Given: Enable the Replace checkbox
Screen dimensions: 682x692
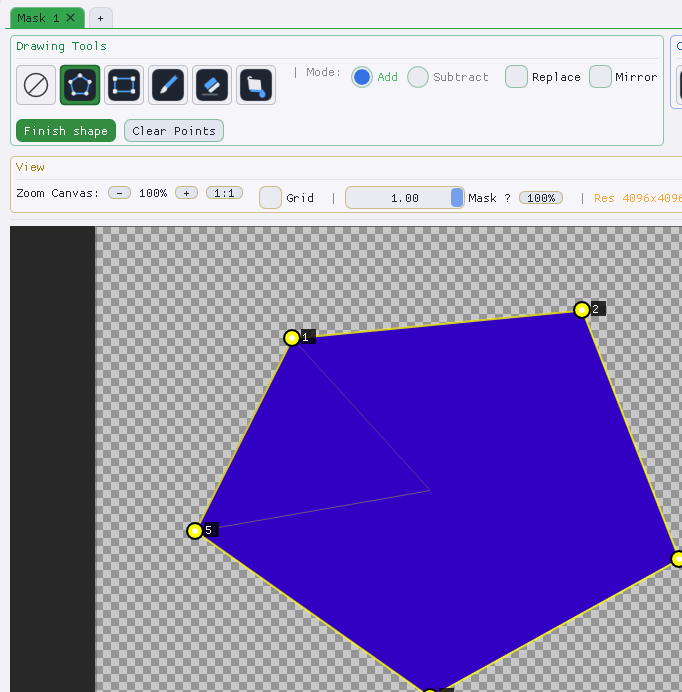Looking at the screenshot, I should [516, 77].
